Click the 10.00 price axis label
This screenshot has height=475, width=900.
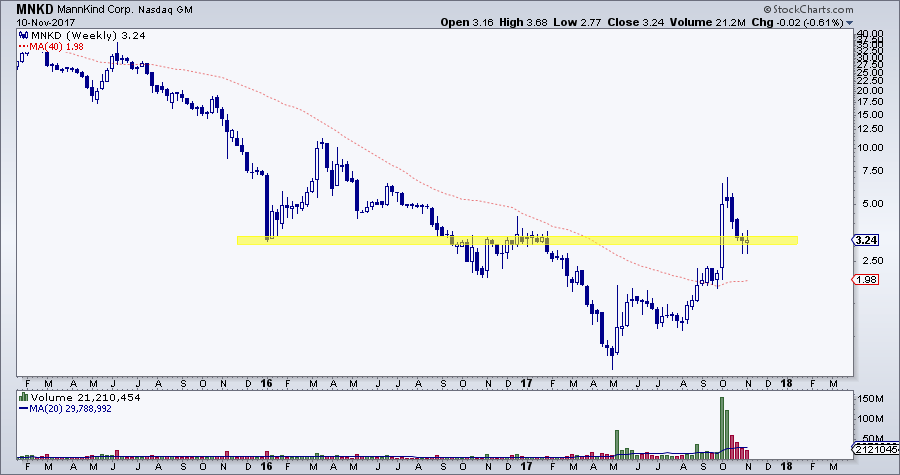(869, 147)
